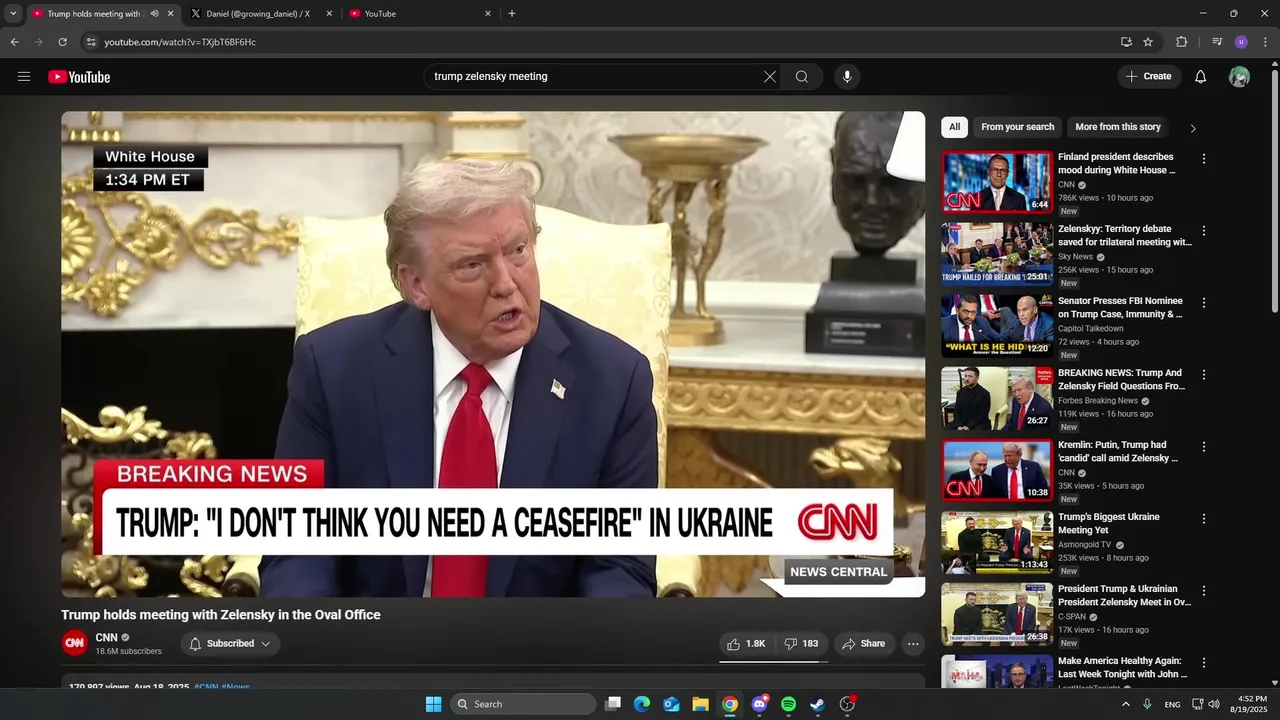This screenshot has height=720, width=1280.
Task: Open the Windows Start menu
Action: [x=433, y=704]
